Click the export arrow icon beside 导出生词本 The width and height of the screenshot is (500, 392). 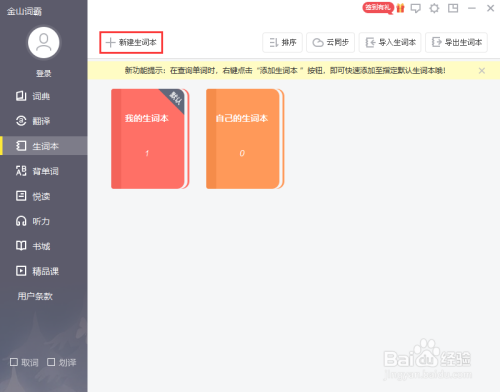click(x=437, y=42)
